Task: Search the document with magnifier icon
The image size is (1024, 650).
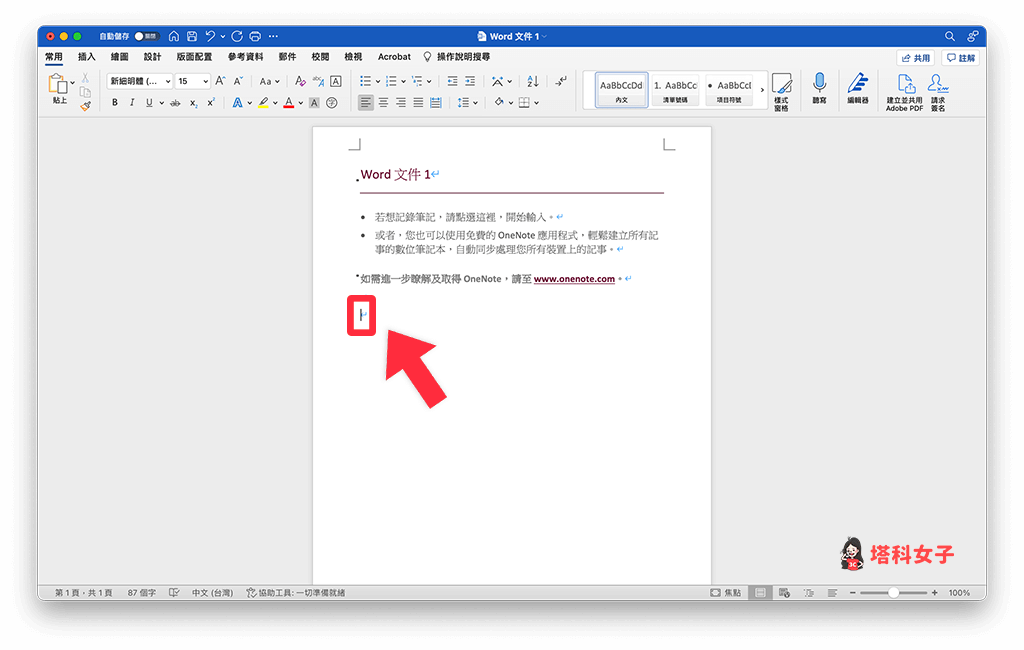Action: coord(950,37)
